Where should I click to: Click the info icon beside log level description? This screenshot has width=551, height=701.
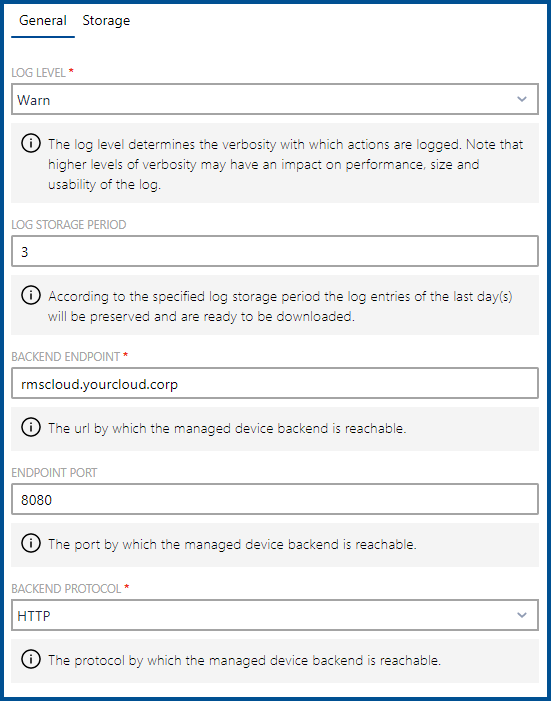tap(30, 144)
